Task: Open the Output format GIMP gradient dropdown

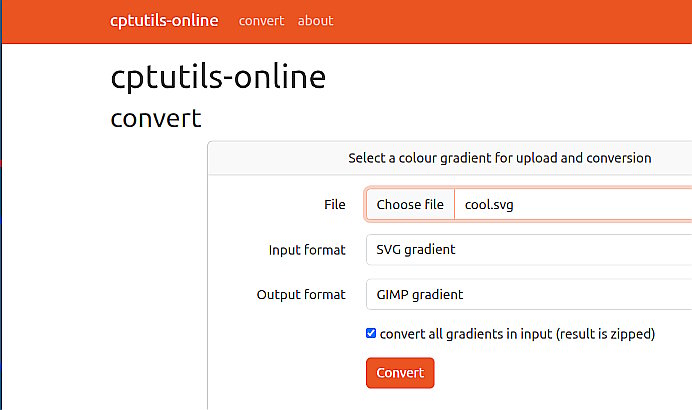Action: 528,295
